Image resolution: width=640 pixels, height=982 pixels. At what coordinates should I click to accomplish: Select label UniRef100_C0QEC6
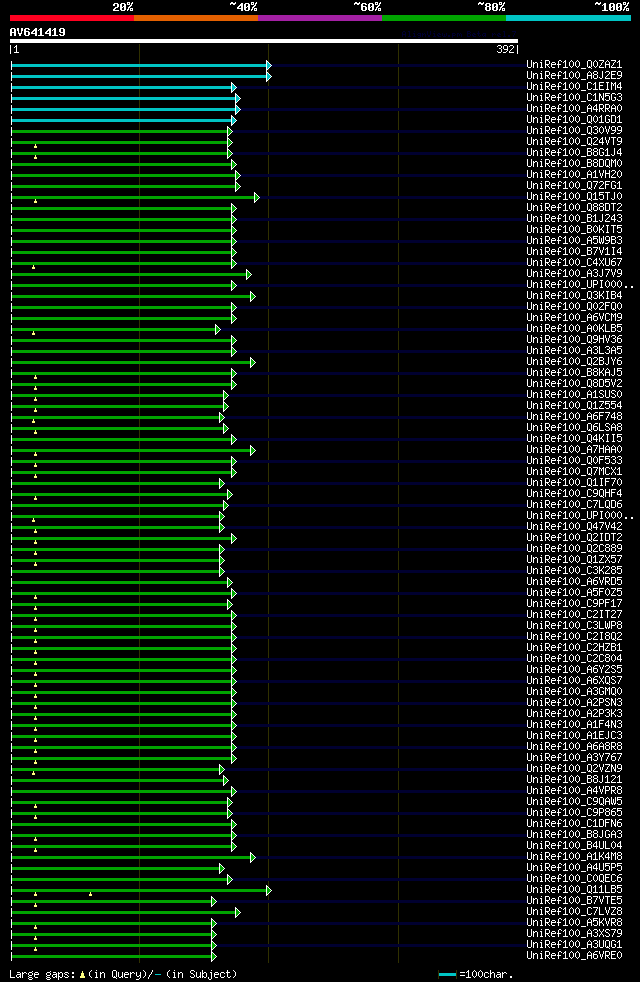pyautogui.click(x=574, y=879)
